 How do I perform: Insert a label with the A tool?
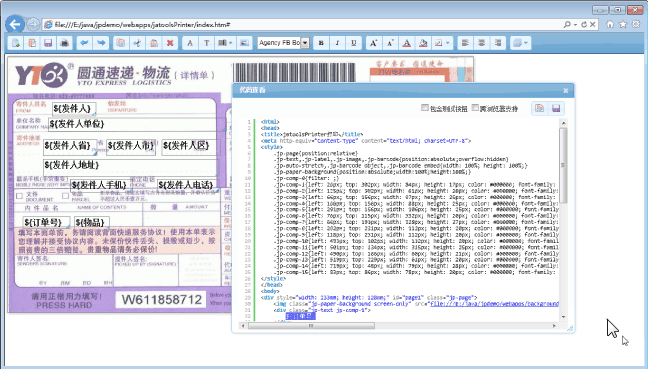[190, 43]
